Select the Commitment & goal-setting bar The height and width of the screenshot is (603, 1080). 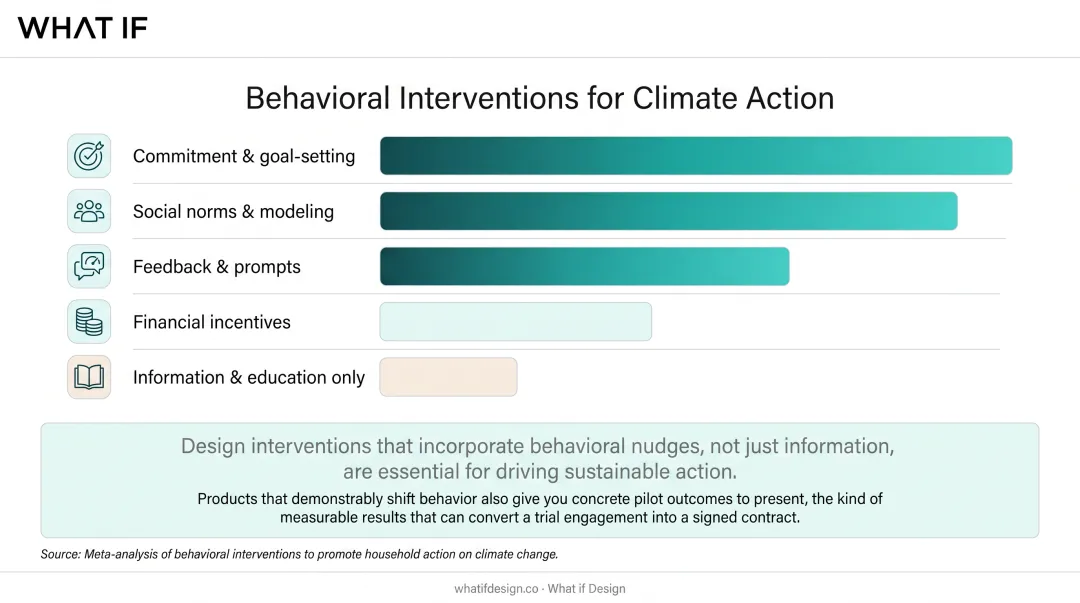tap(696, 156)
